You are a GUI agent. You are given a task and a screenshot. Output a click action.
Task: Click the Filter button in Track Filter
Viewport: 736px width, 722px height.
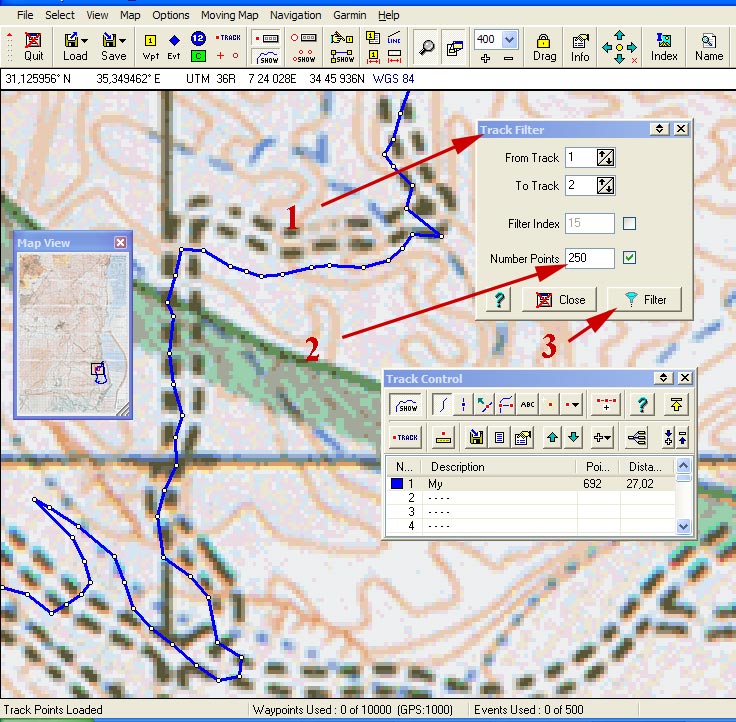(644, 300)
